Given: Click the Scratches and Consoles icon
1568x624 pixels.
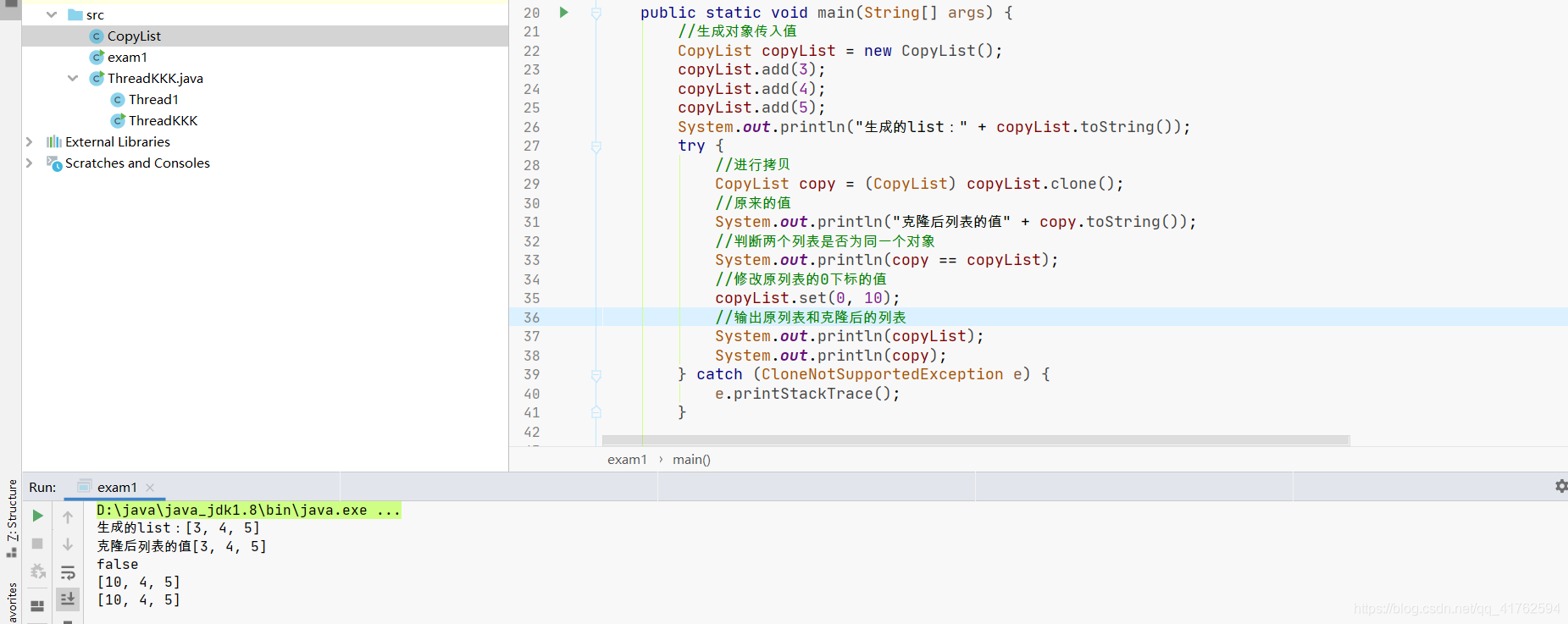Looking at the screenshot, I should [x=54, y=163].
